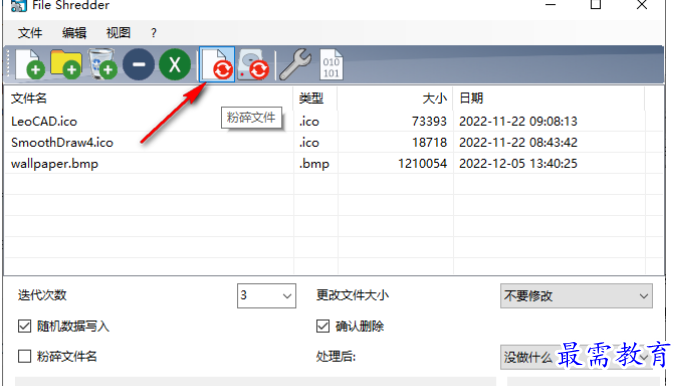Click the Add Folder toolbar icon

[x=66, y=65]
